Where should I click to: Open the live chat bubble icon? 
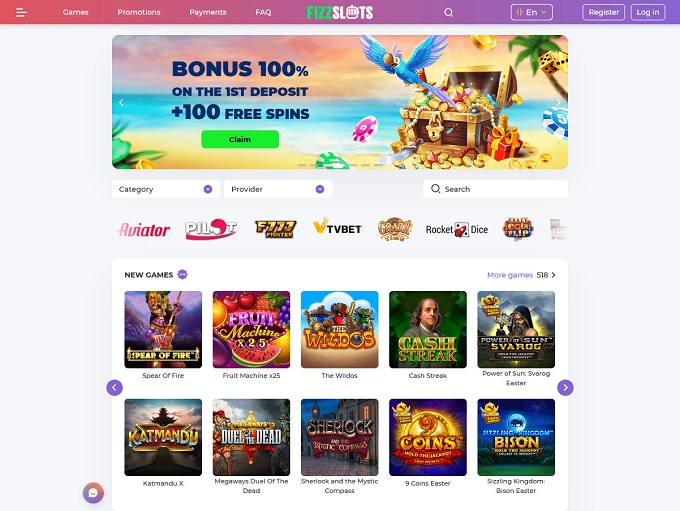point(93,493)
